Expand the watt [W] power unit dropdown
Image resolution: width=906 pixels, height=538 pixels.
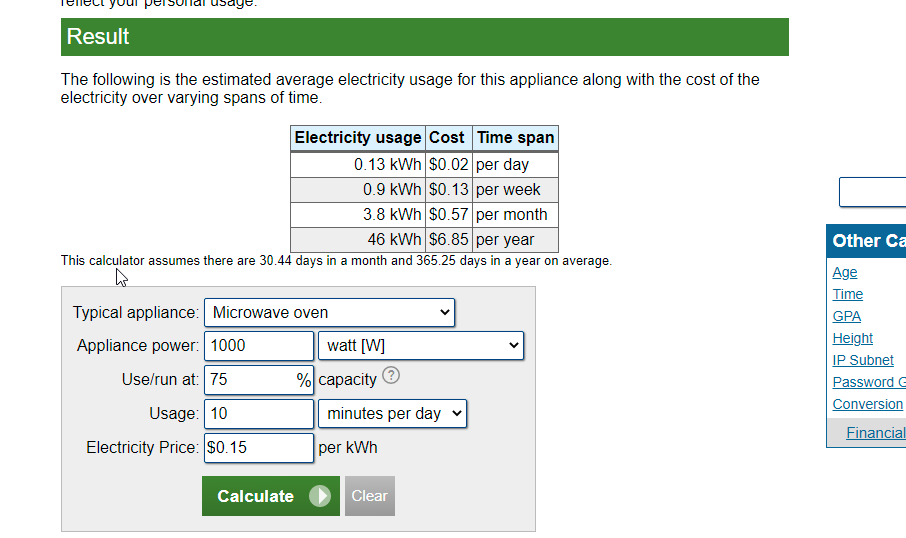click(421, 346)
